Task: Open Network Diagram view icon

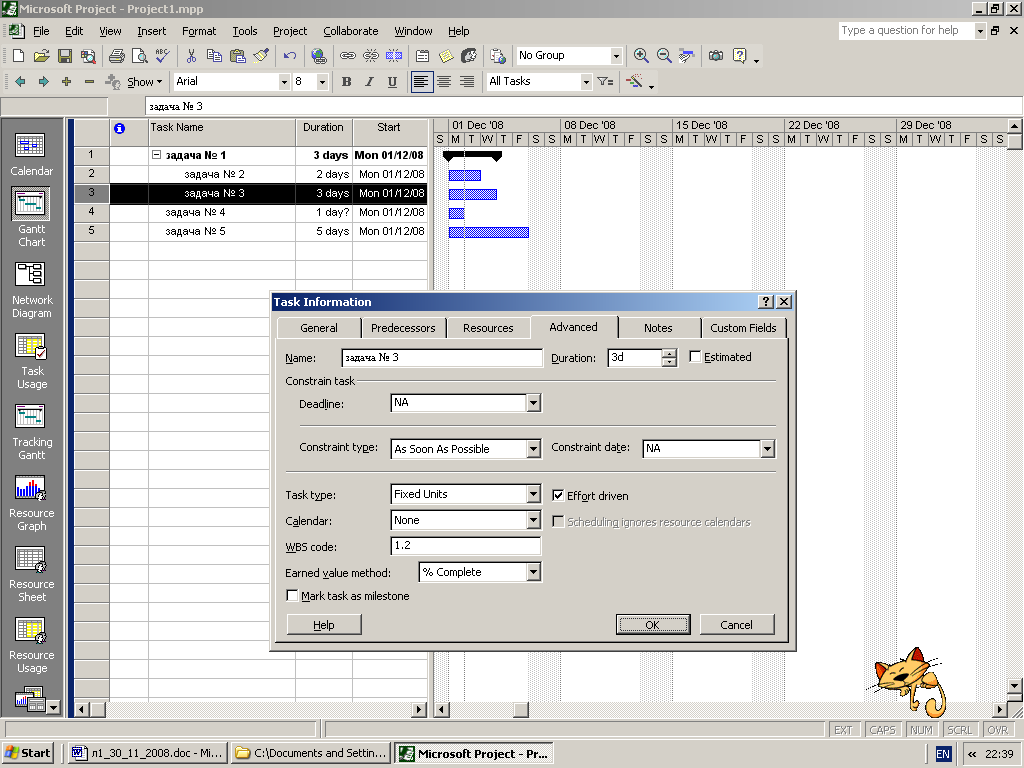Action: click(x=31, y=290)
